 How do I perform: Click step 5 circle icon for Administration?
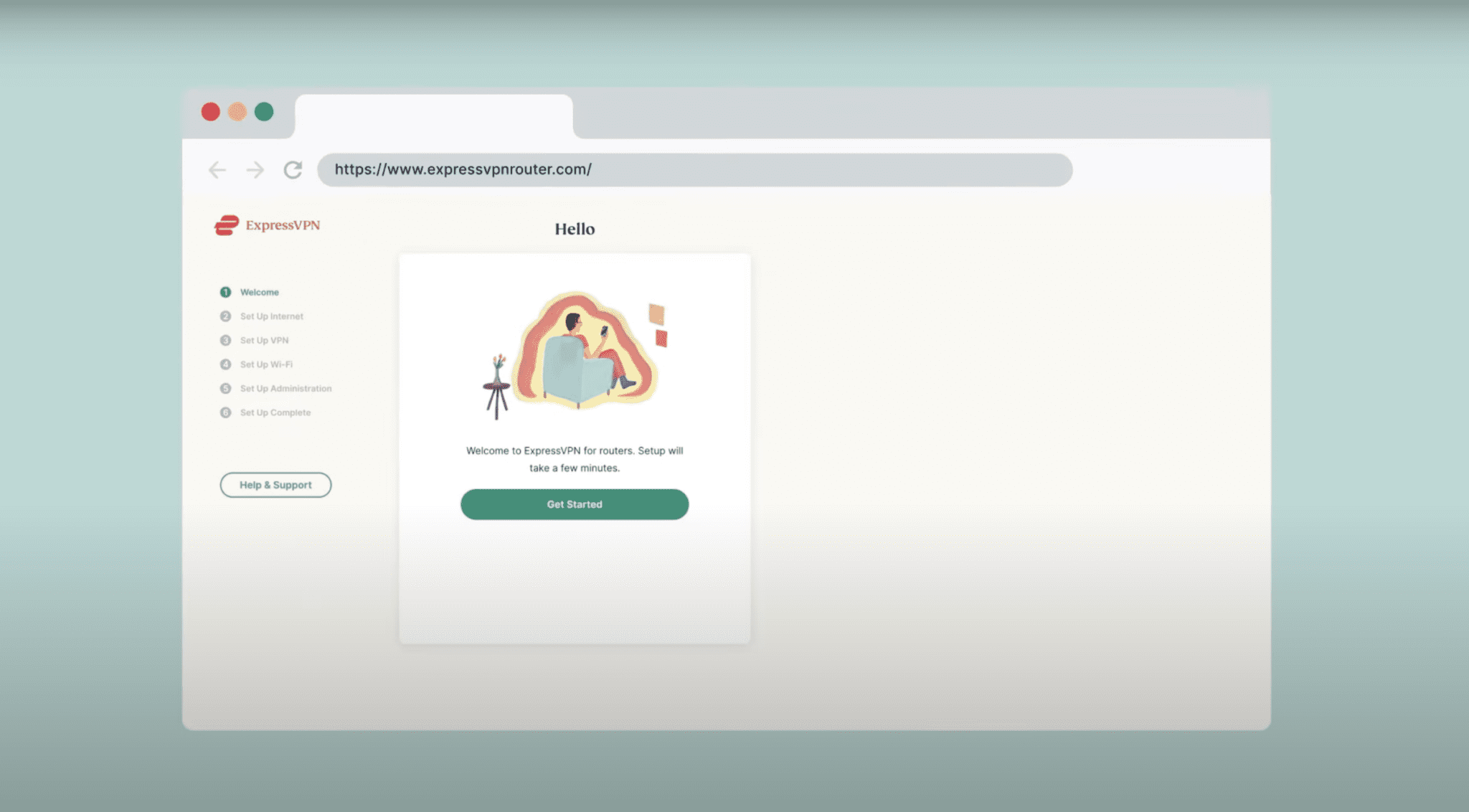tap(225, 388)
